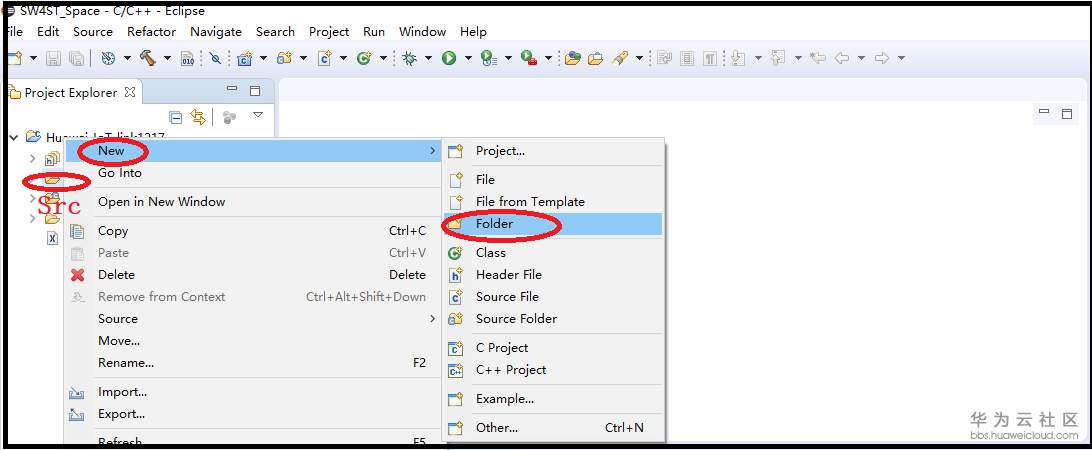
Task: Click the Run Last Tool profile icon
Action: pos(489,59)
